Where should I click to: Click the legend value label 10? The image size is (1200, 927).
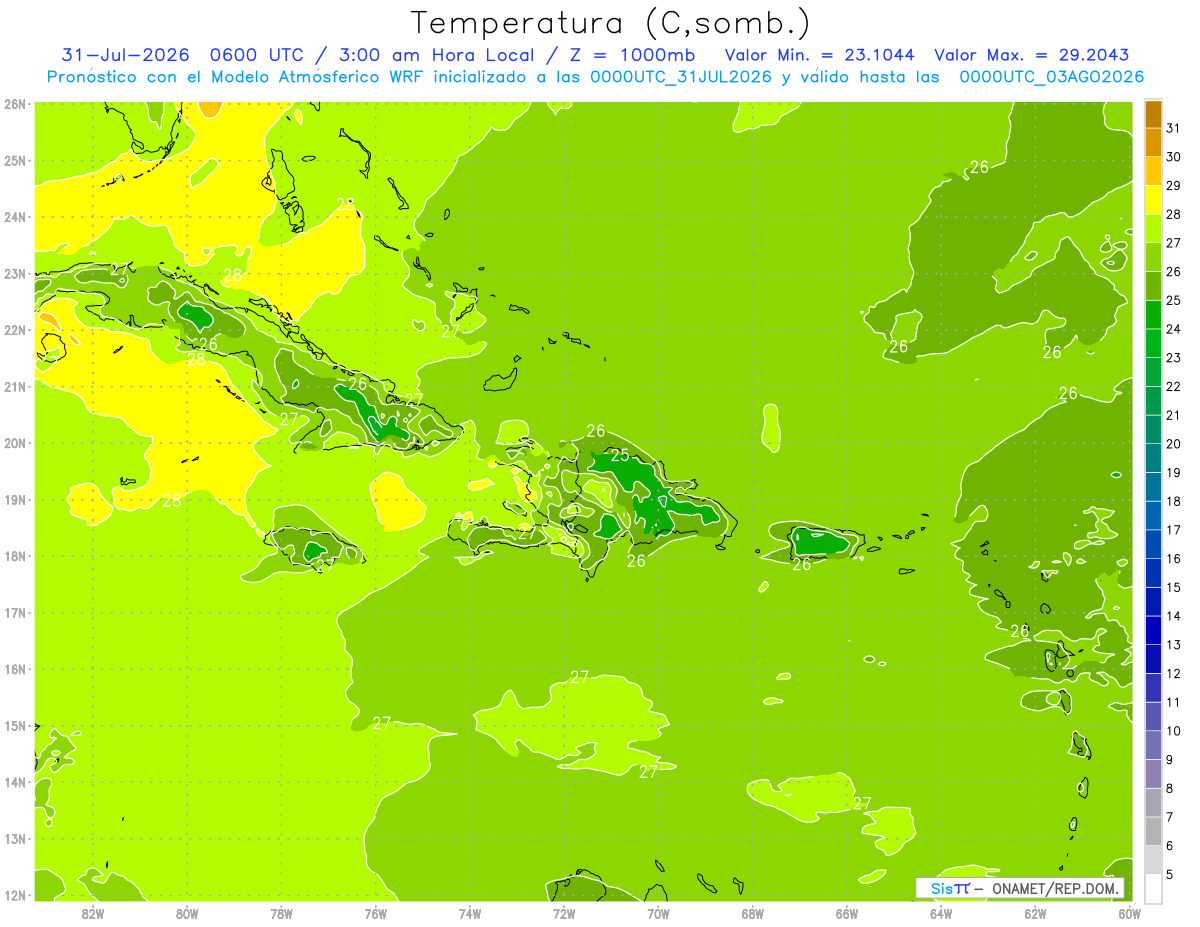point(1173,731)
